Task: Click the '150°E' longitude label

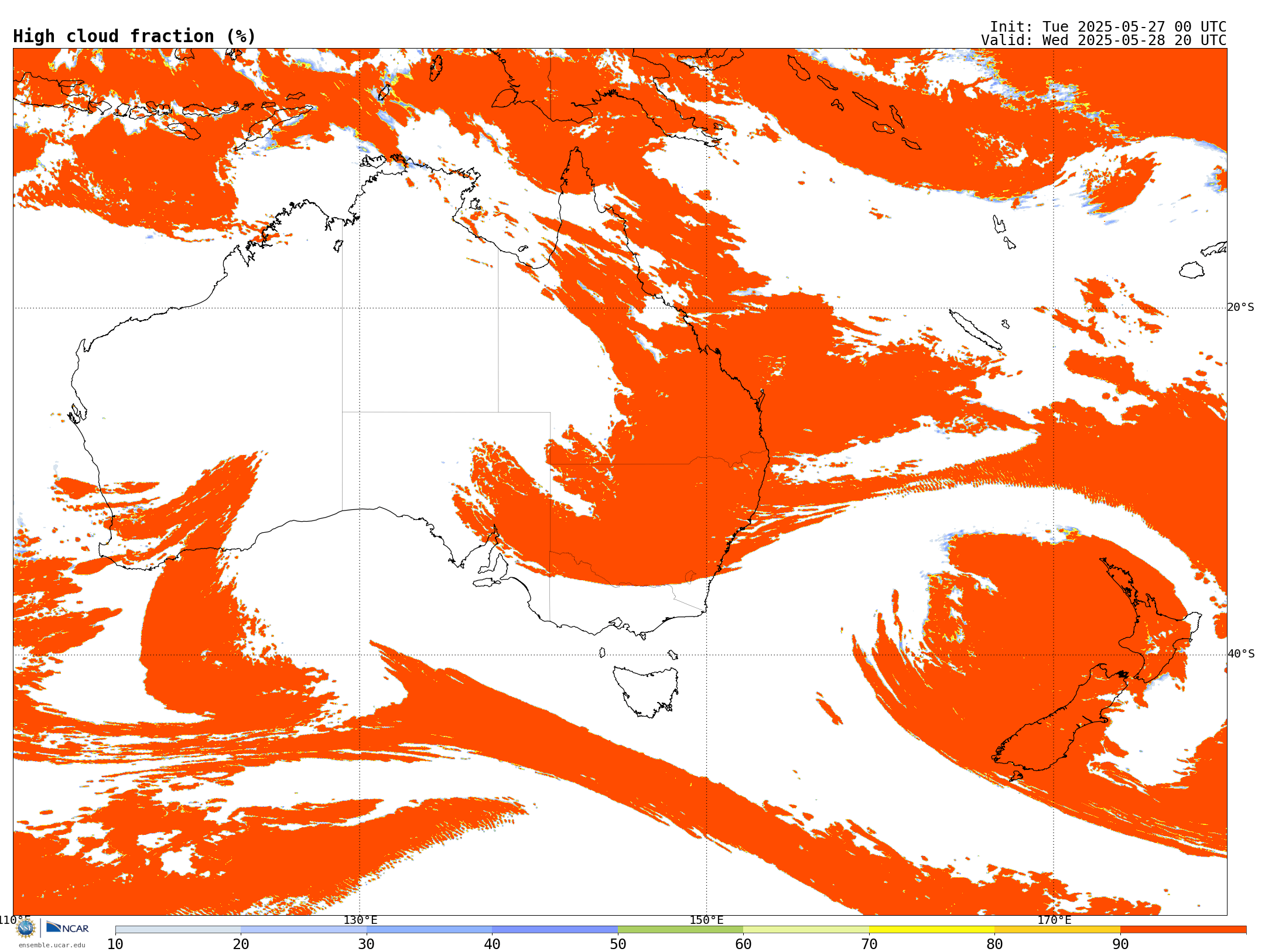Action: [706, 920]
